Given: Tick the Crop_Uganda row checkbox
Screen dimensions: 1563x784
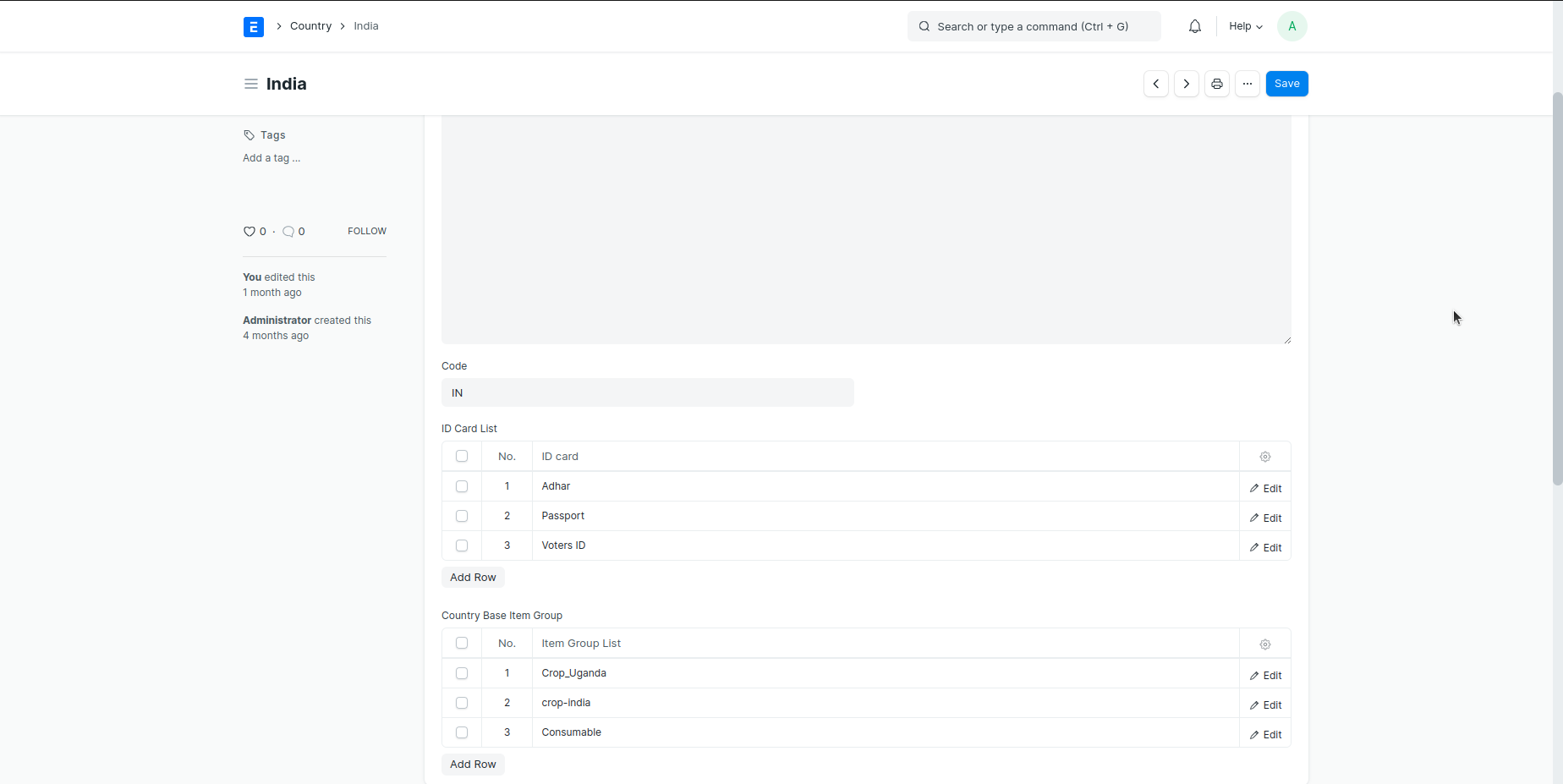Looking at the screenshot, I should coord(462,673).
